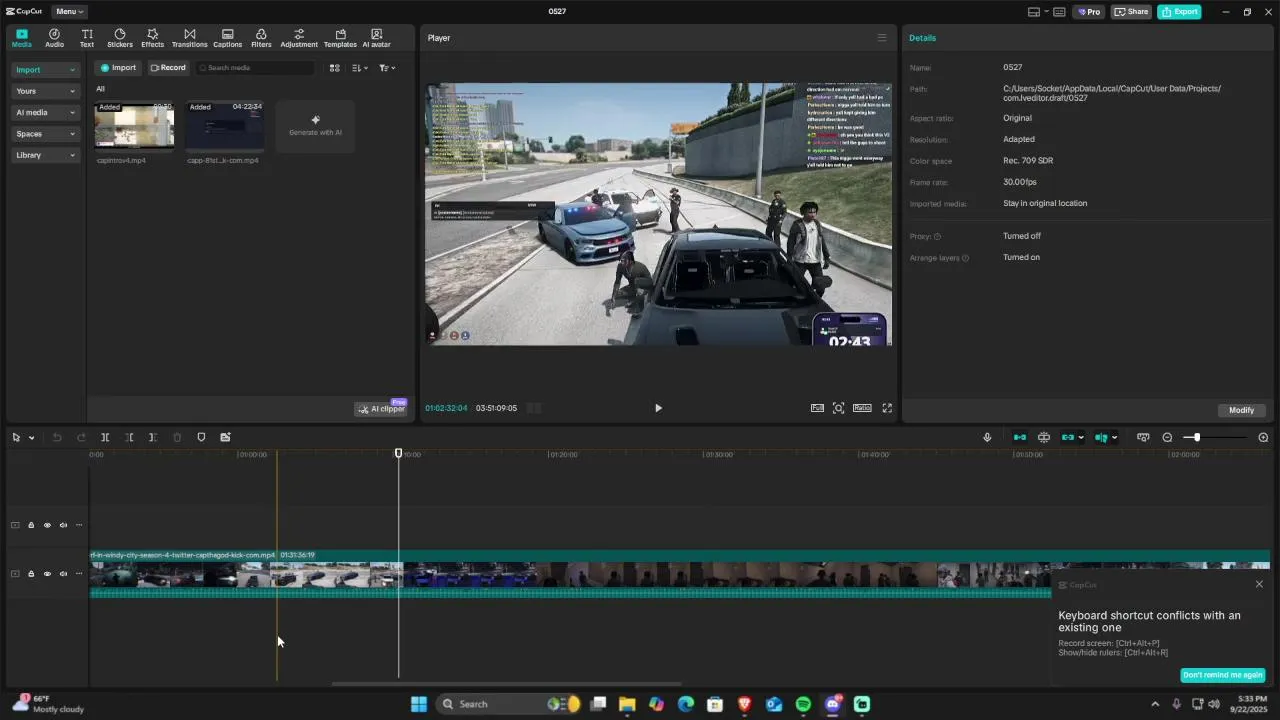The height and width of the screenshot is (720, 1280).
Task: Open the AI avatar panel
Action: pyautogui.click(x=376, y=38)
